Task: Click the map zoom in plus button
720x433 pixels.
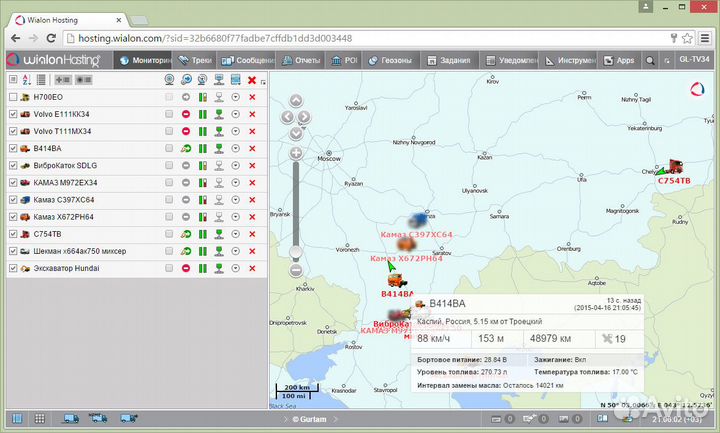Action: pos(296,153)
